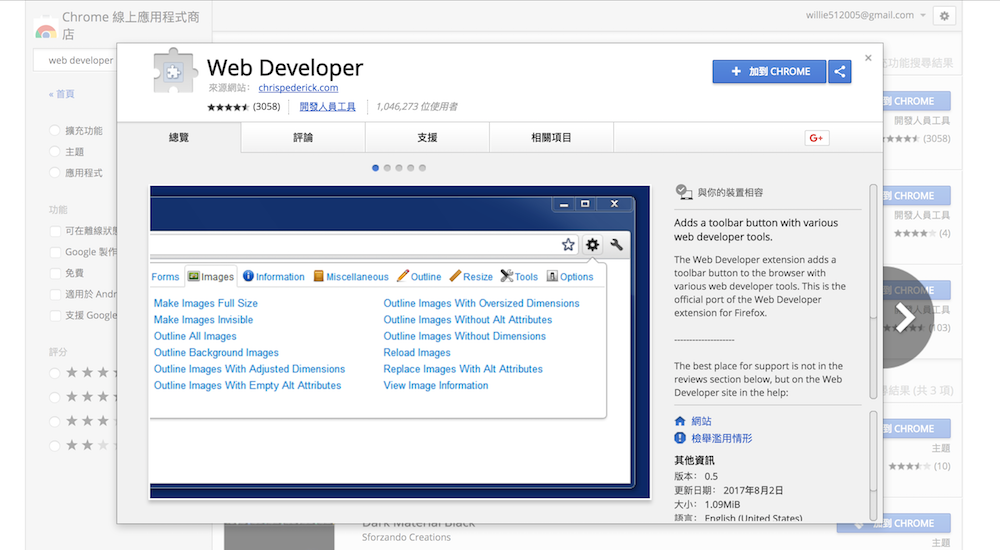Click the home icon beside 網站
1000x550 pixels.
tap(680, 421)
